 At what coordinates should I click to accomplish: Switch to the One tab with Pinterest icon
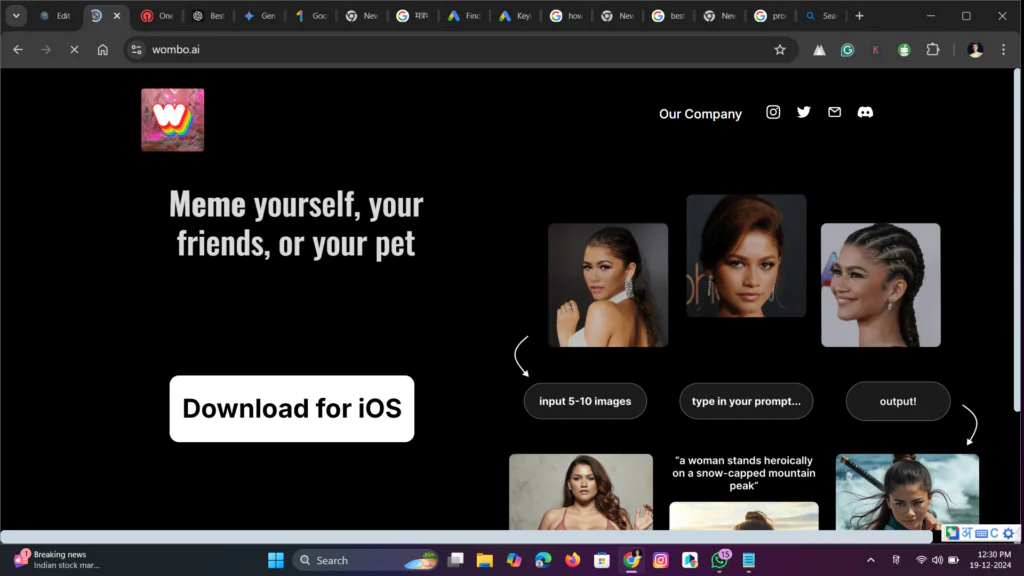(157, 16)
